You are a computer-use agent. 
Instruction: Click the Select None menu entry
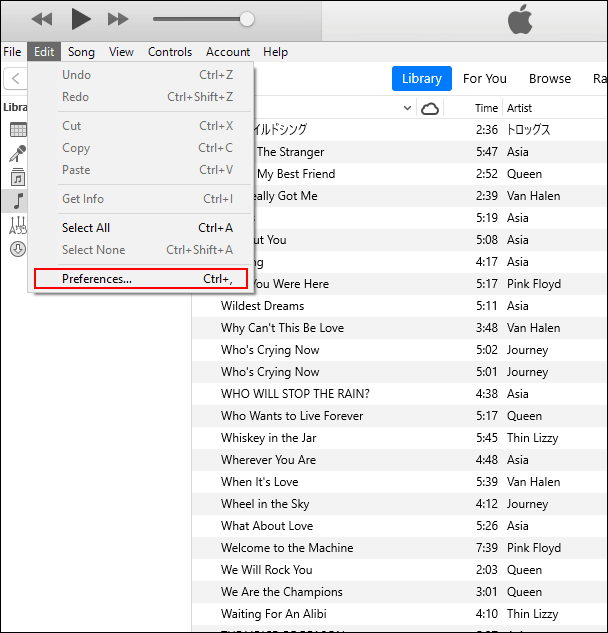141,250
